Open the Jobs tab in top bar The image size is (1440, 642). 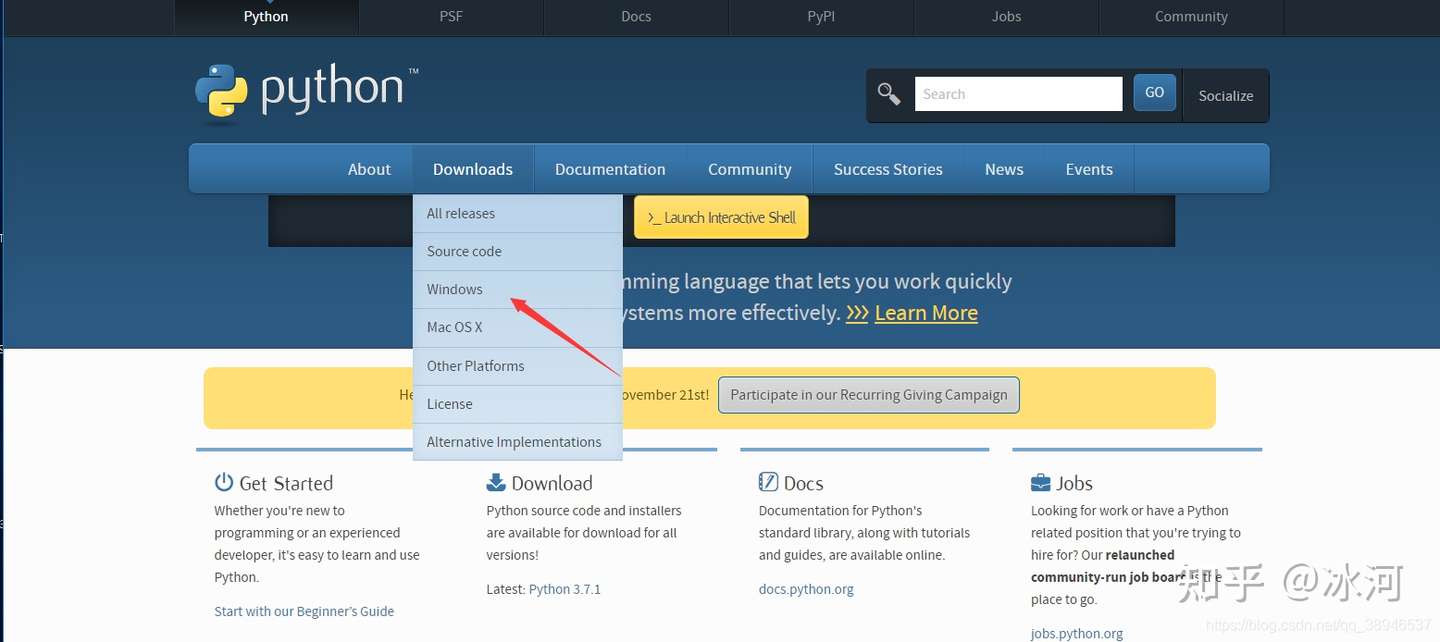point(1006,17)
